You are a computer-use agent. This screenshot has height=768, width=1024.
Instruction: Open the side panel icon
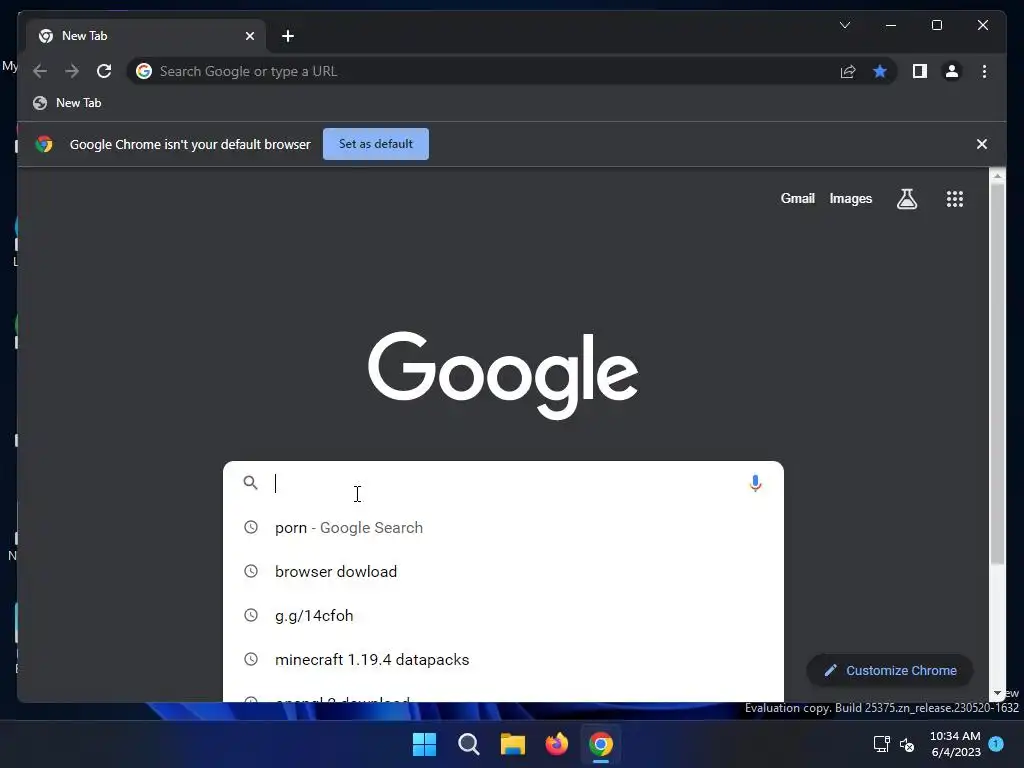pos(920,71)
